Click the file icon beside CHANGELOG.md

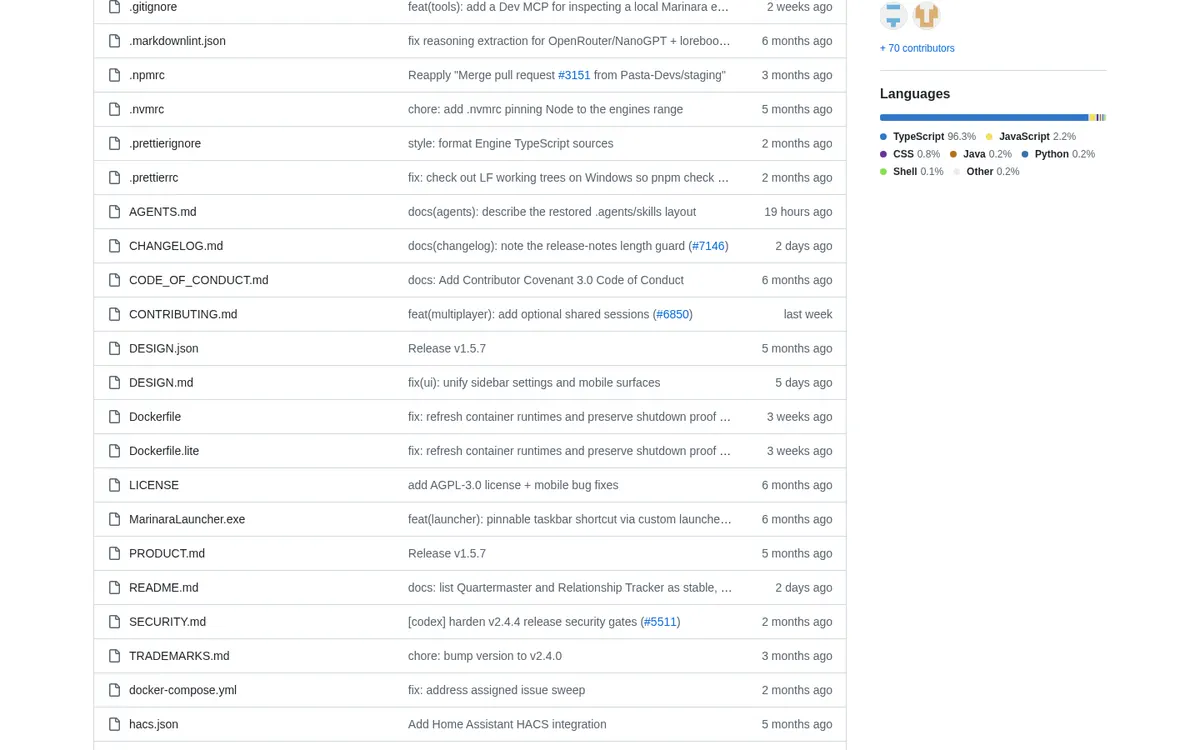(114, 246)
